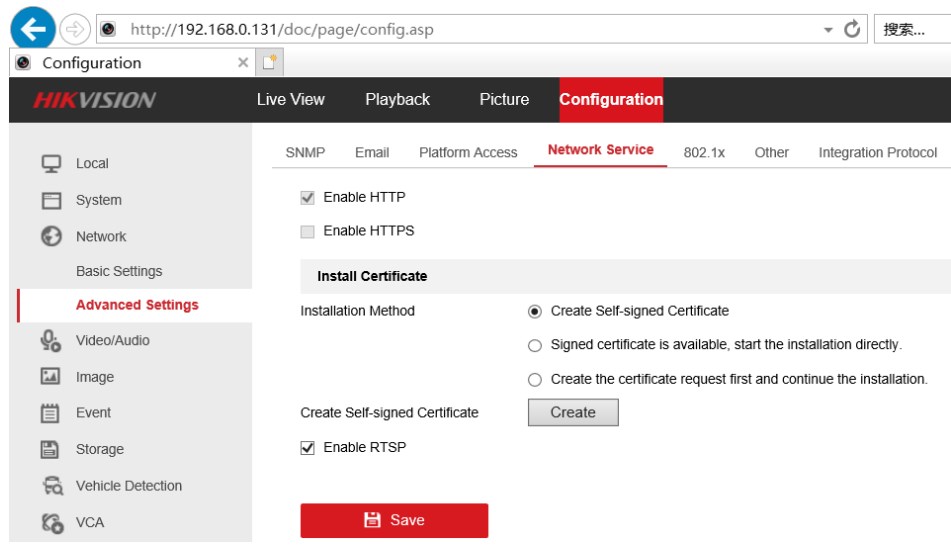Click the Vehicle Detection icon in sidebar
This screenshot has width=951, height=554.
point(51,486)
